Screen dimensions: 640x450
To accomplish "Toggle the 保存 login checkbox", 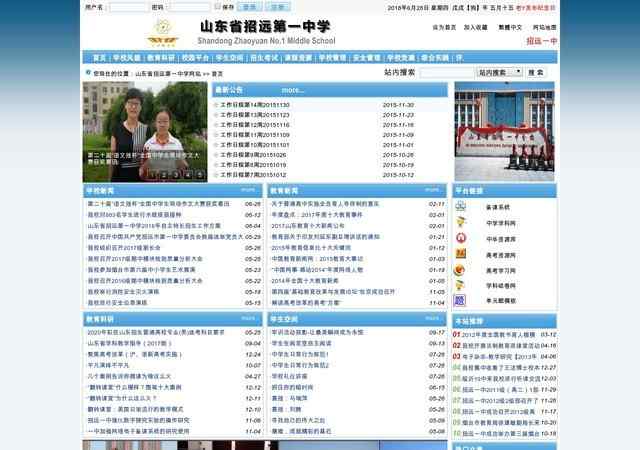I will (x=218, y=6).
